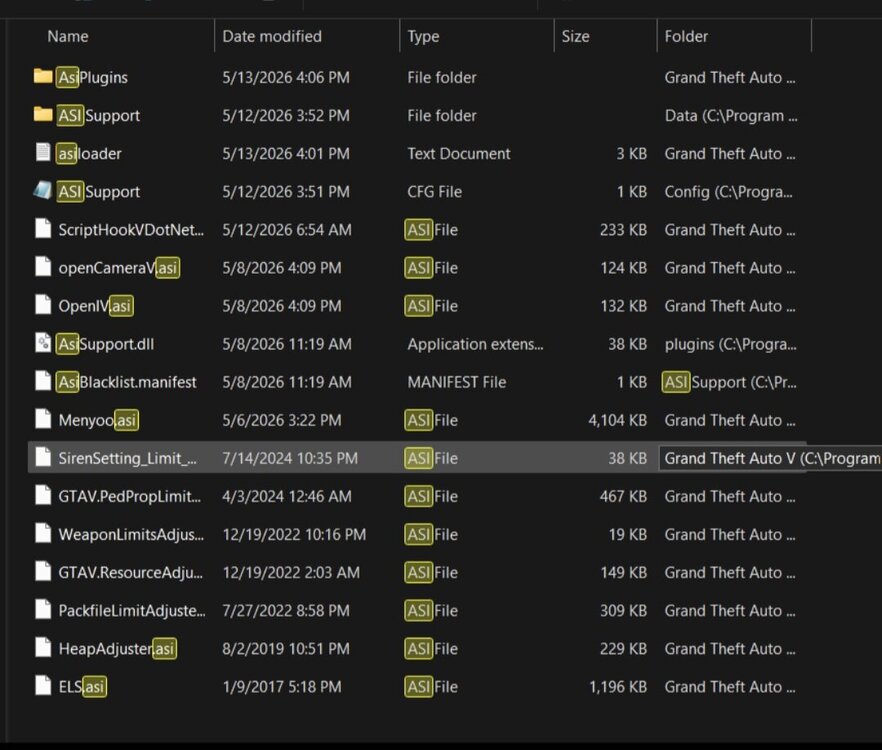
Task: Sort by the Name column header
Action: tap(68, 37)
